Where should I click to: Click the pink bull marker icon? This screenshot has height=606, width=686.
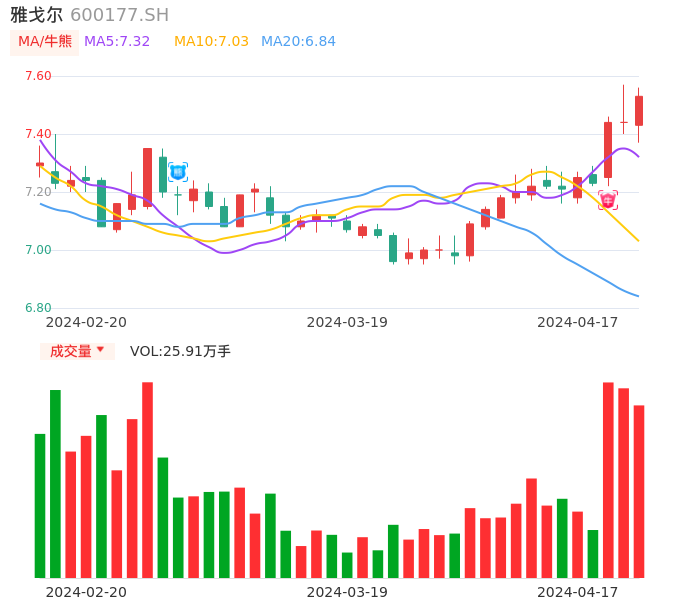pos(608,200)
